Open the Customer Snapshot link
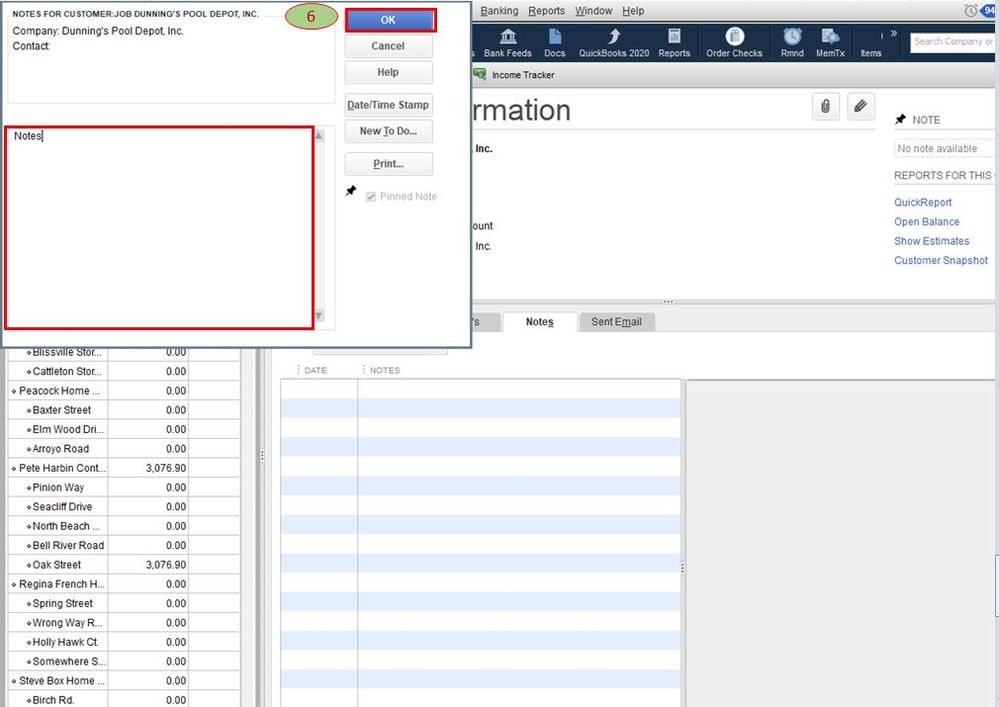This screenshot has width=999, height=707. tap(940, 261)
